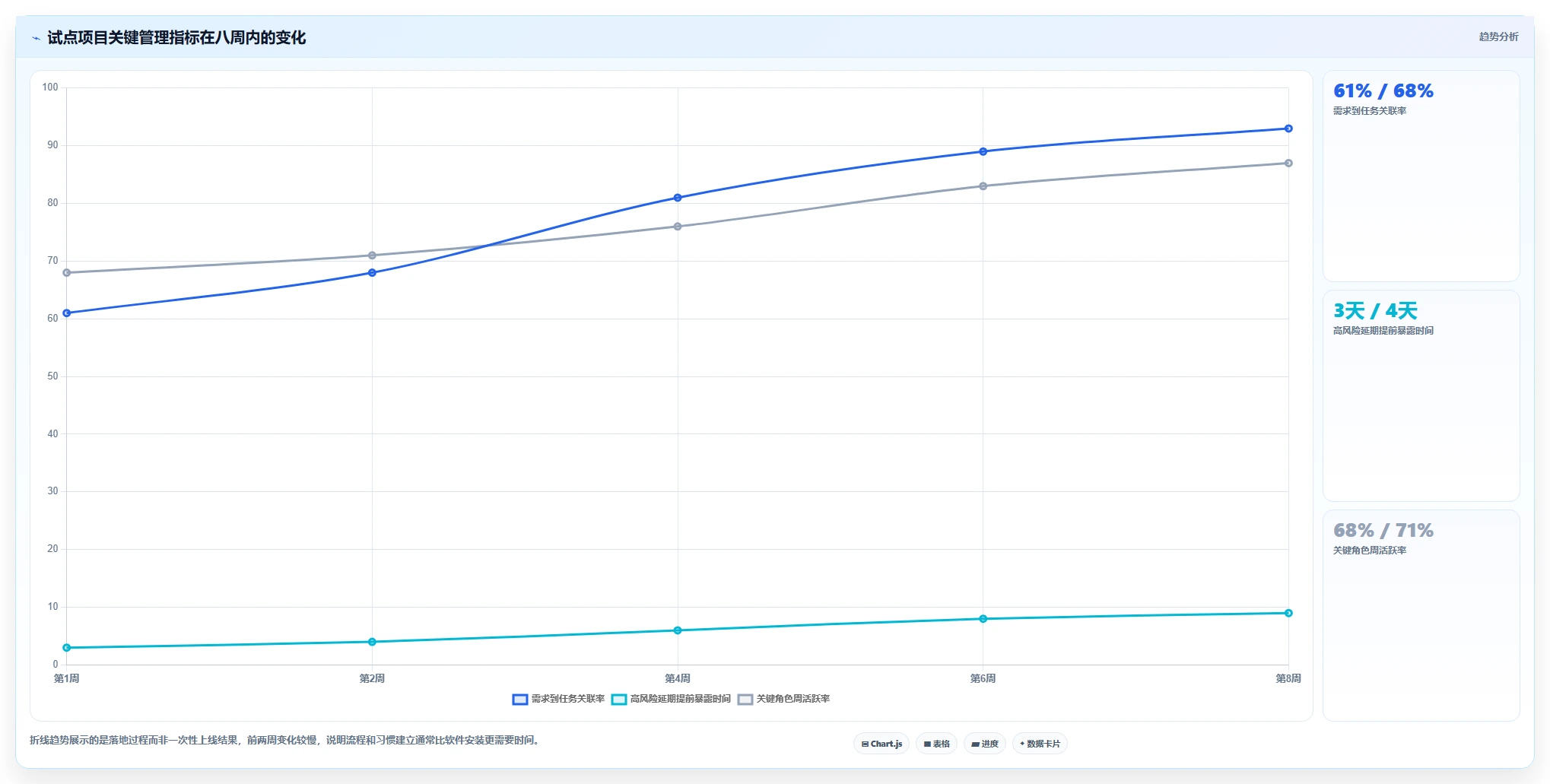Screen dimensions: 1550x784
Task: Click the 第8周 x-axis label
Action: point(1288,678)
